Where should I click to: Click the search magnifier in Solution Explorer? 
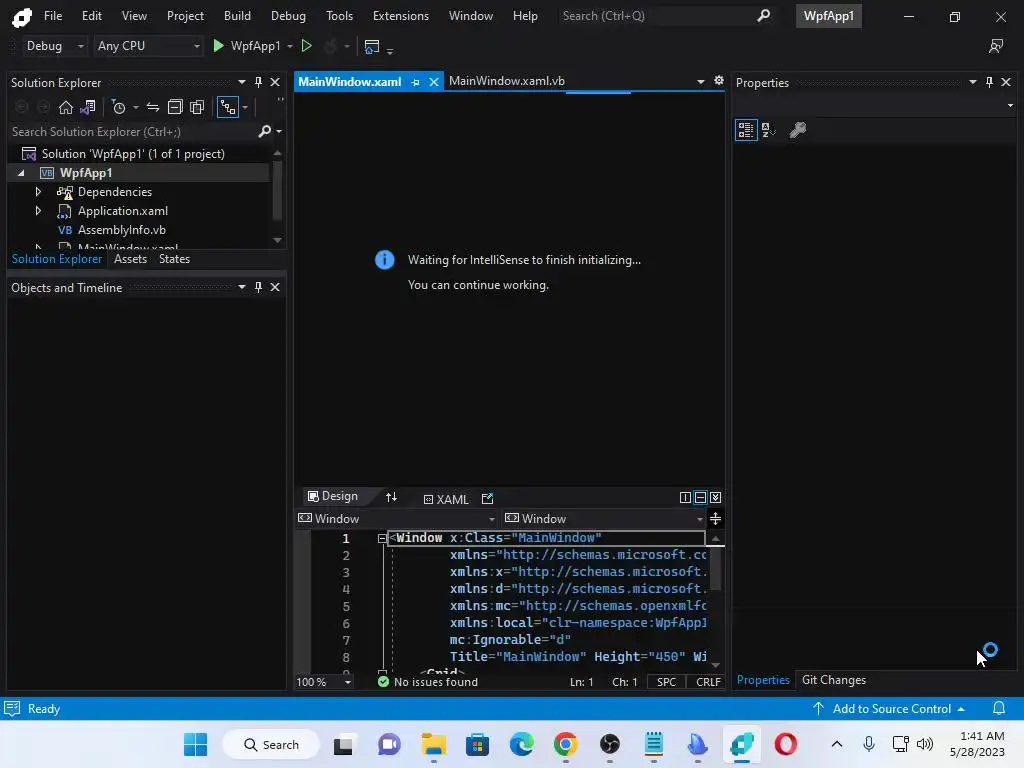[x=264, y=131]
